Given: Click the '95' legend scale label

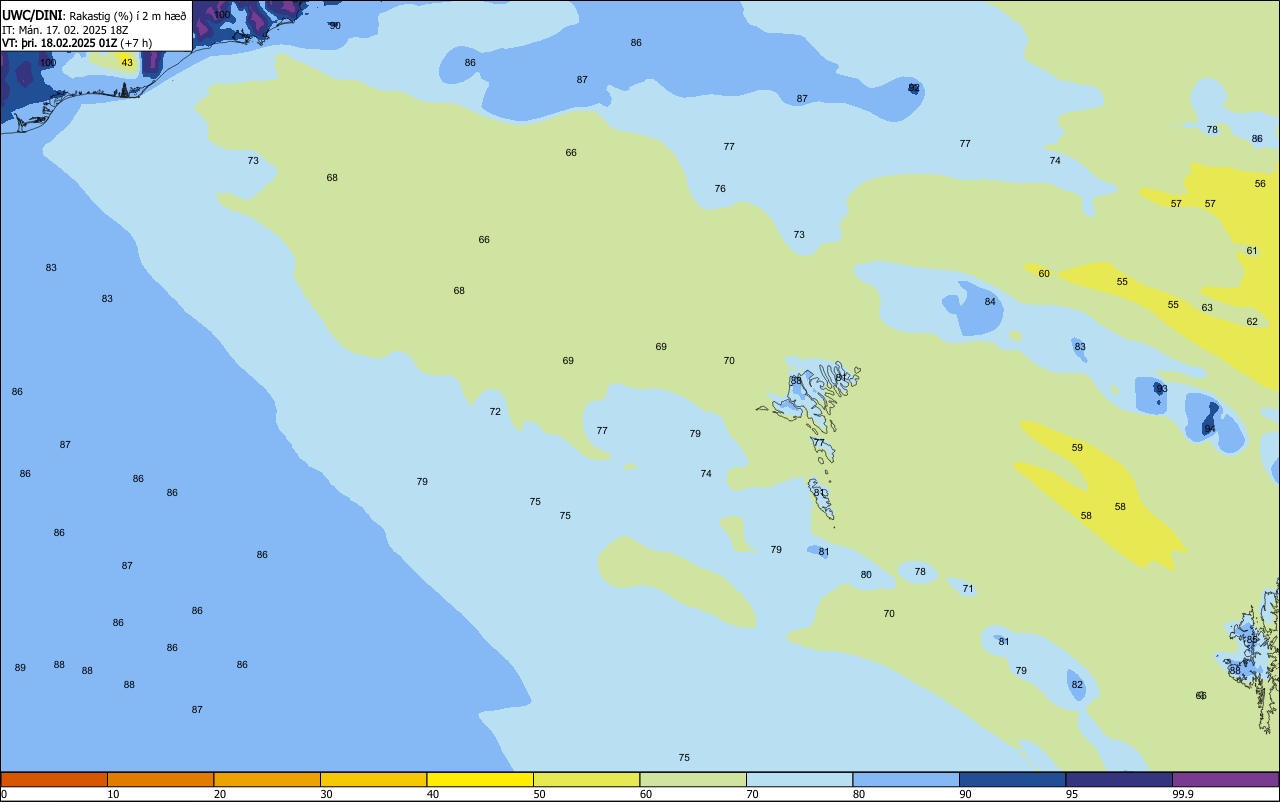Looking at the screenshot, I should pos(1072,794).
